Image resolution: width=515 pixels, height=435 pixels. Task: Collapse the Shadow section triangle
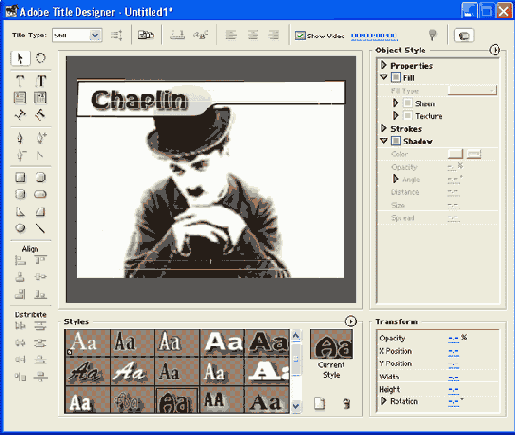[x=384, y=141]
